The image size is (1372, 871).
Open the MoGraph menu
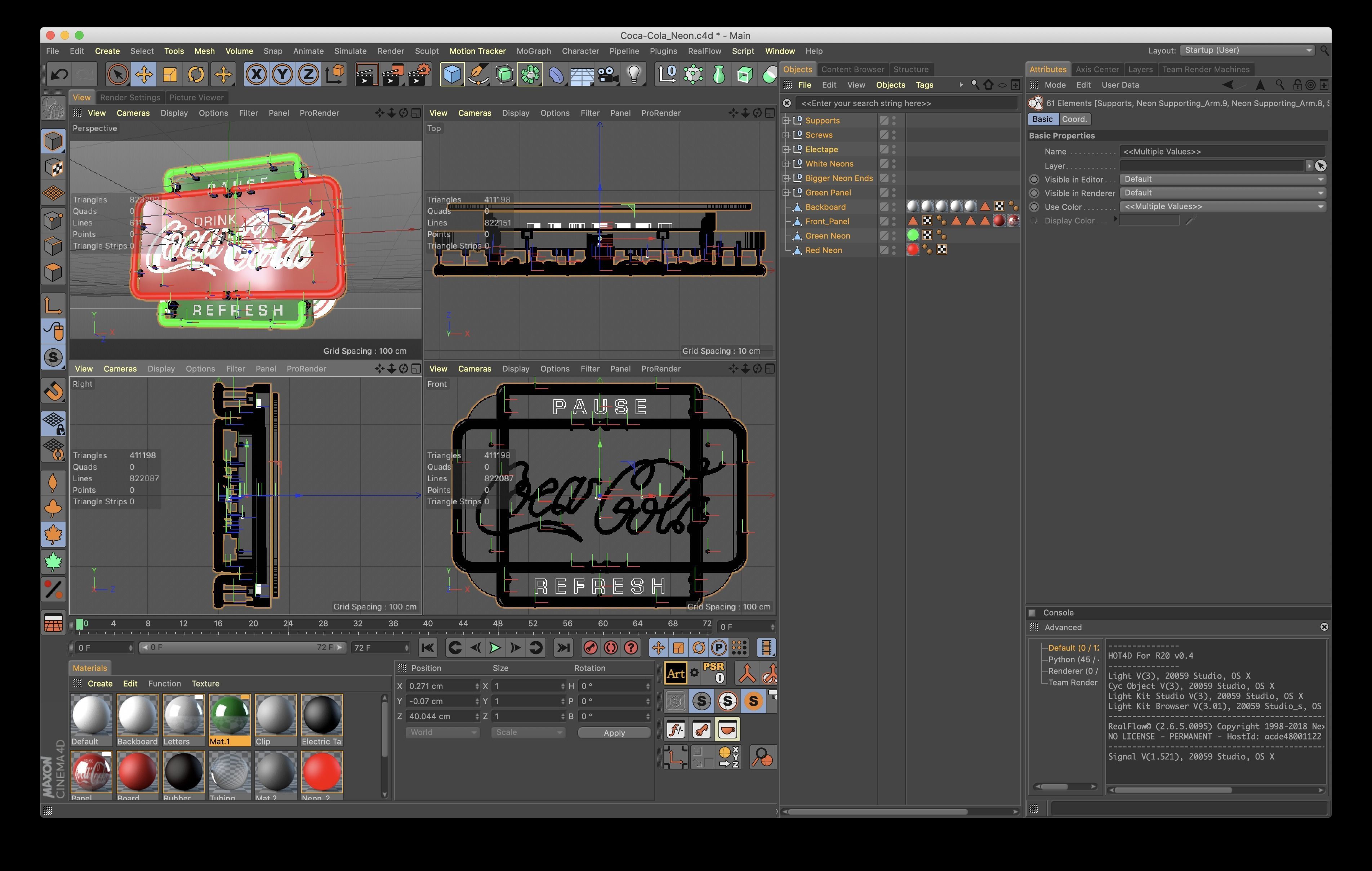[533, 51]
